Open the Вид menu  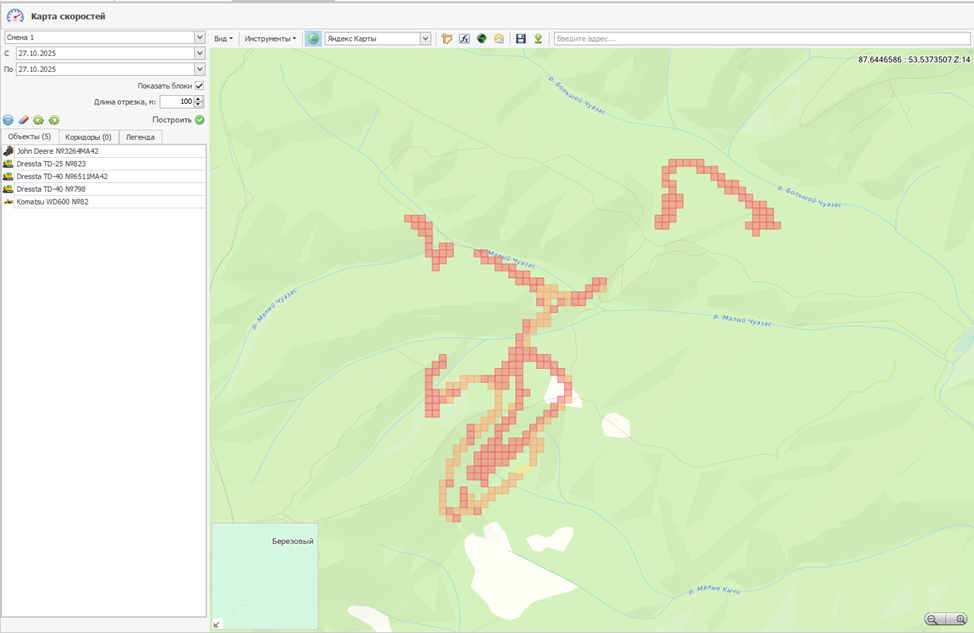(x=223, y=38)
